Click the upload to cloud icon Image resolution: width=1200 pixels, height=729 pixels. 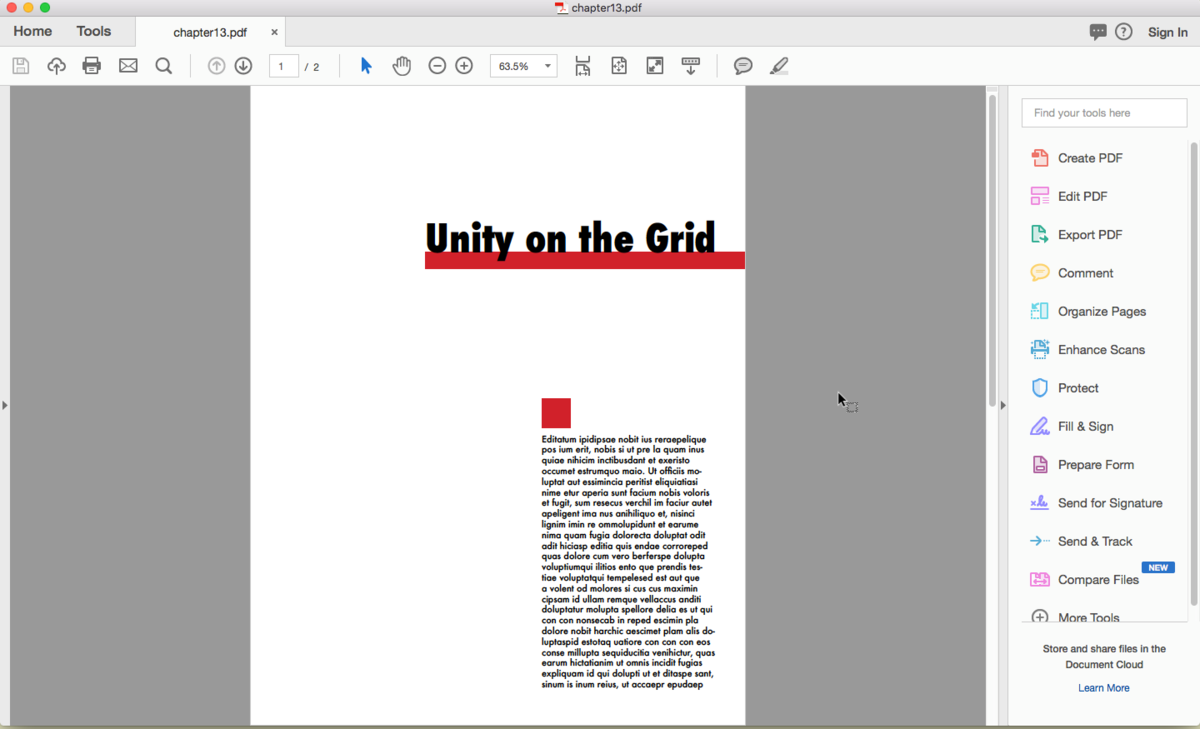pyautogui.click(x=56, y=66)
